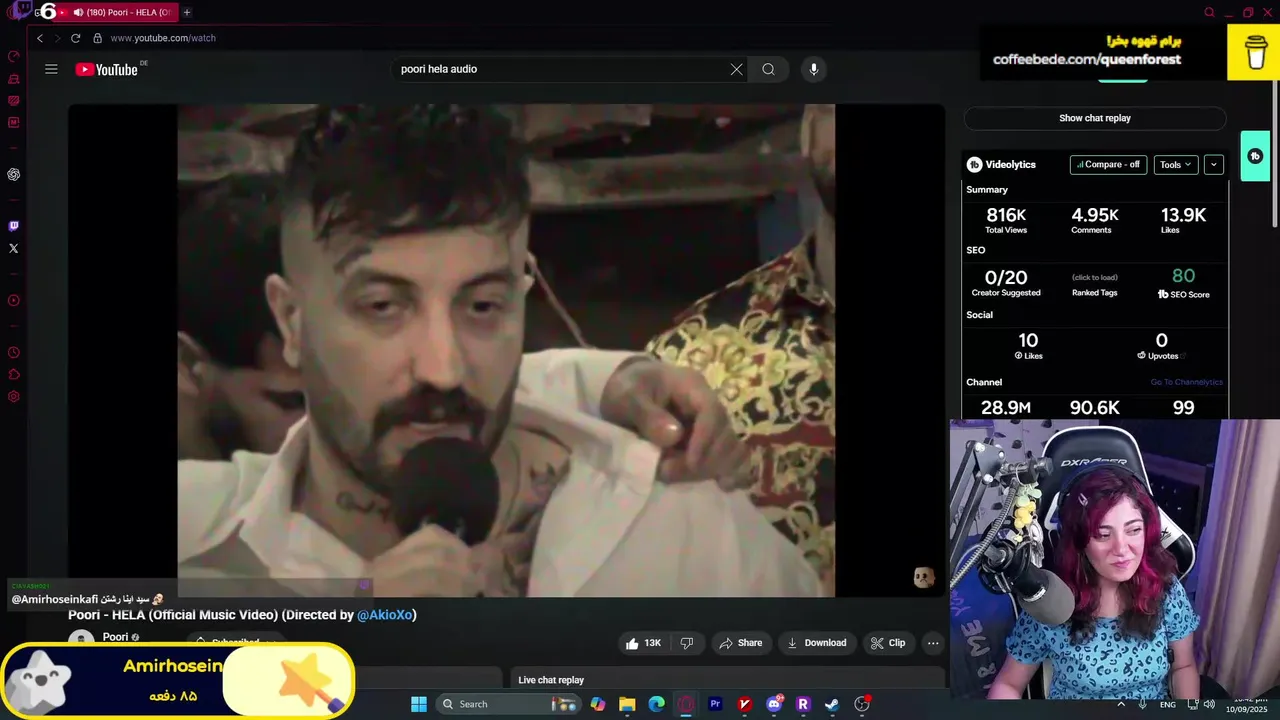
Task: Open more actions via the three-dot button
Action: click(933, 643)
